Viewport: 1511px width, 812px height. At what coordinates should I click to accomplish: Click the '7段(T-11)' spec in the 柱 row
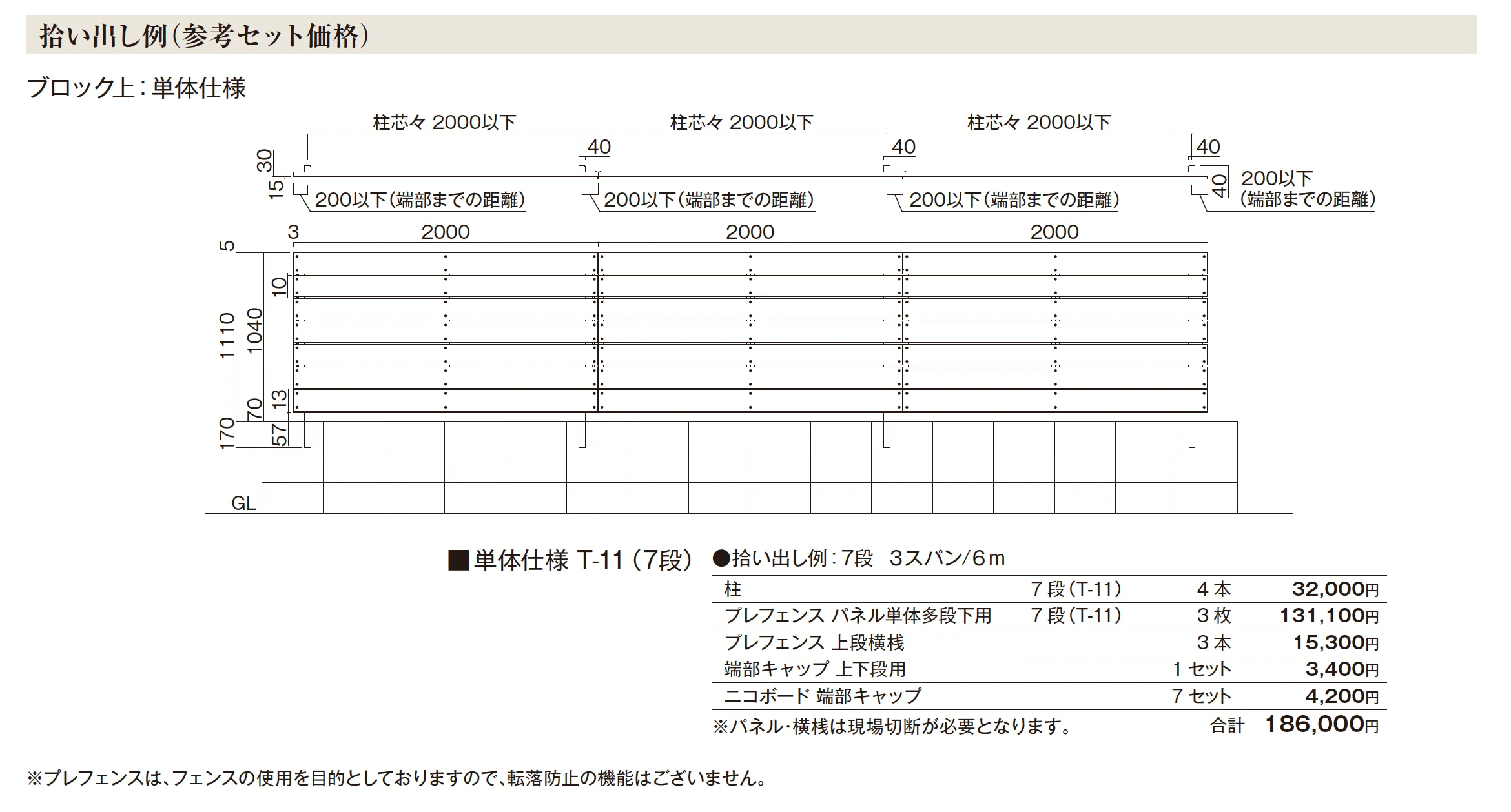point(1076,589)
